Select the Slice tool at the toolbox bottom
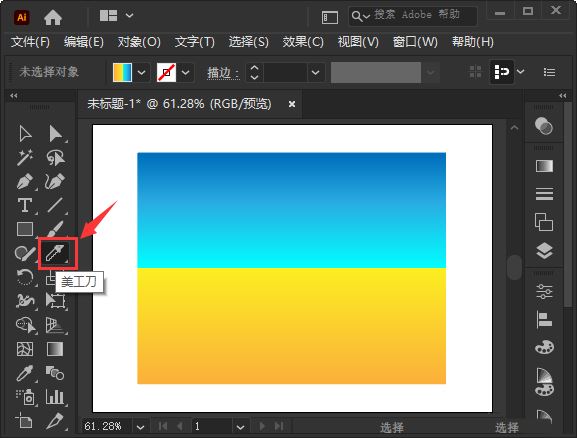Image resolution: width=577 pixels, height=438 pixels. [x=55, y=421]
